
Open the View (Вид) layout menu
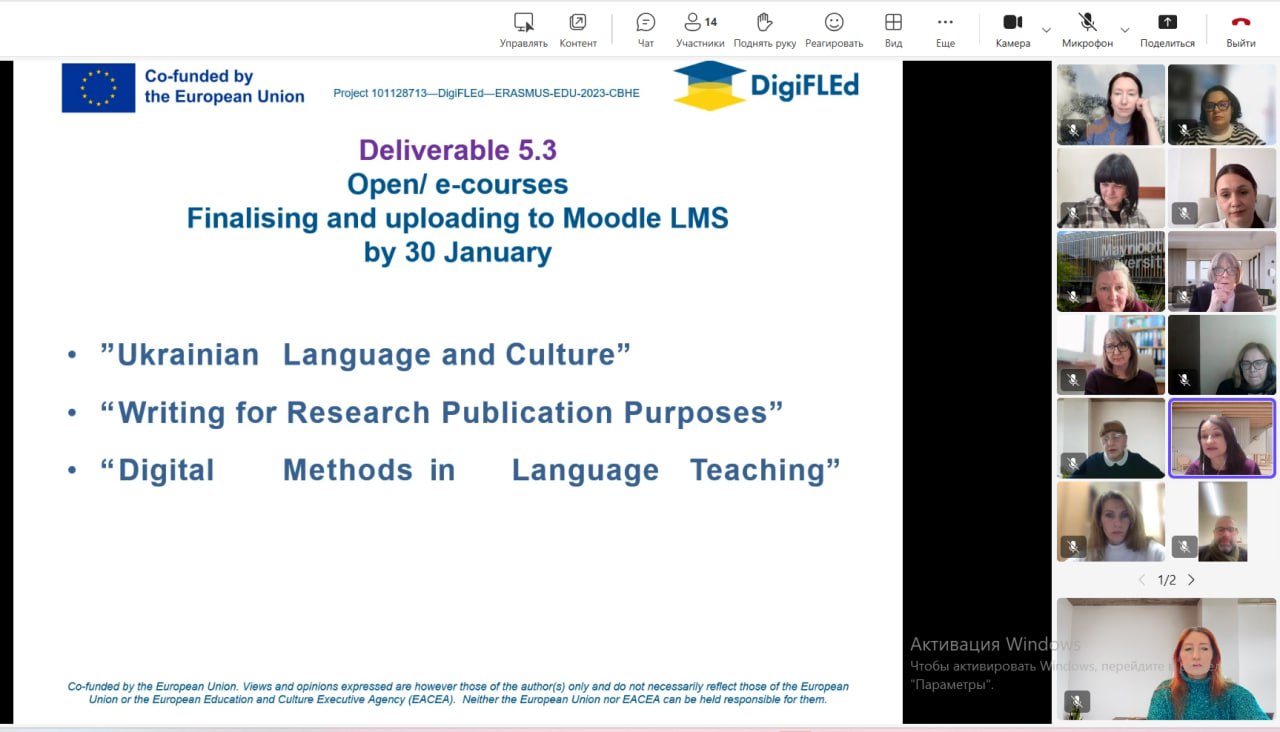pyautogui.click(x=893, y=29)
